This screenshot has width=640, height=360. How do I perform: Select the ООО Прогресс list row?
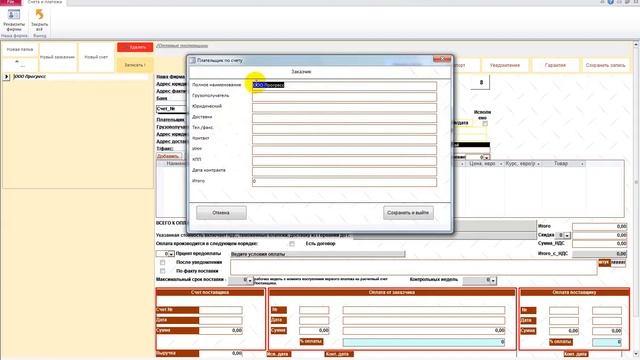point(80,76)
